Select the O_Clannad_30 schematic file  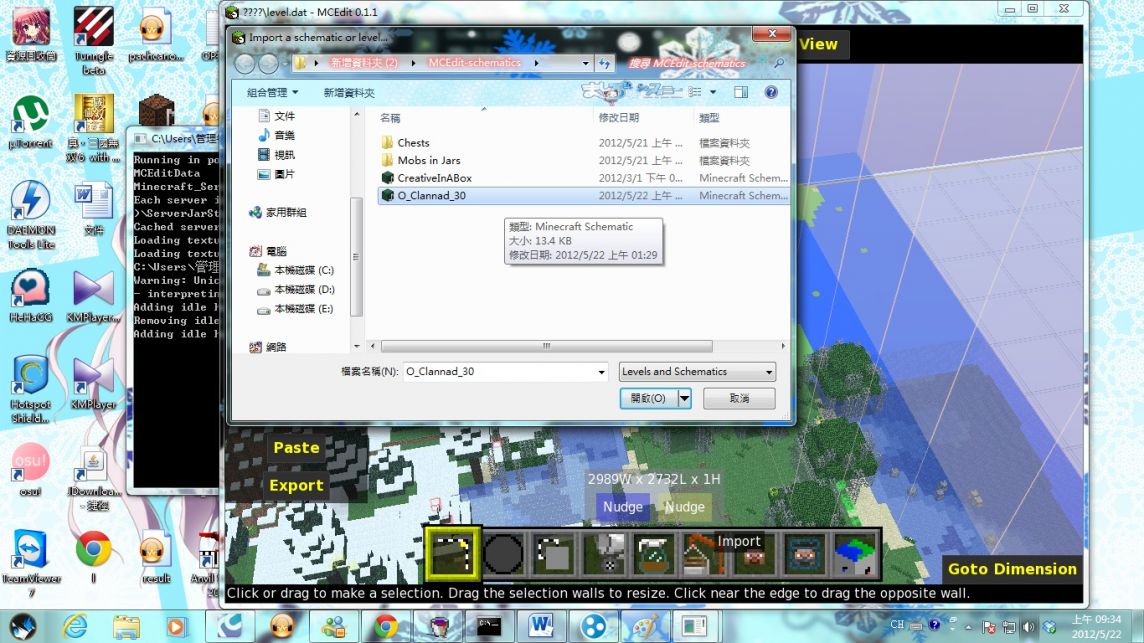pyautogui.click(x=433, y=195)
